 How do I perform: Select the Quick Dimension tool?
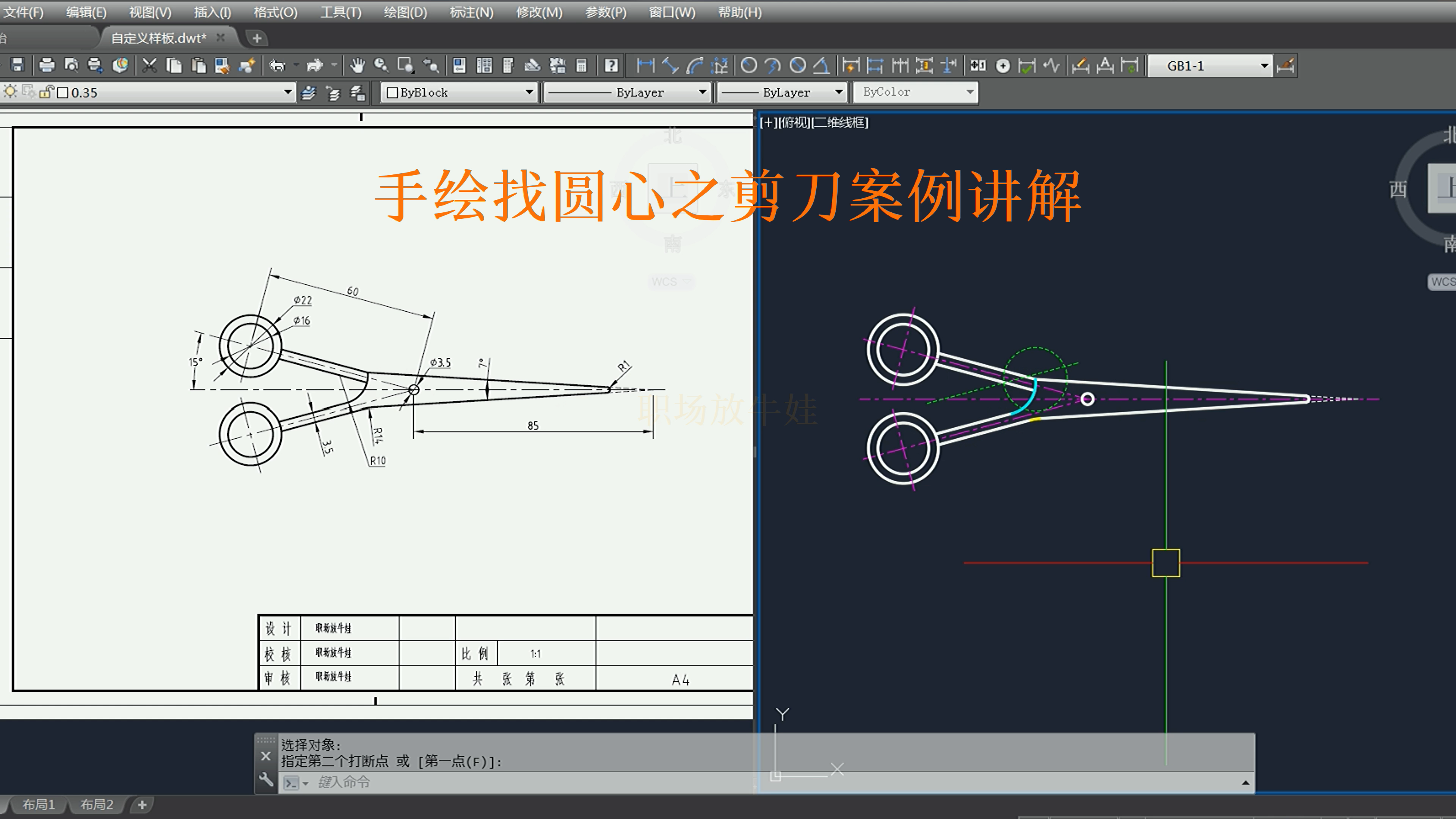(x=850, y=66)
